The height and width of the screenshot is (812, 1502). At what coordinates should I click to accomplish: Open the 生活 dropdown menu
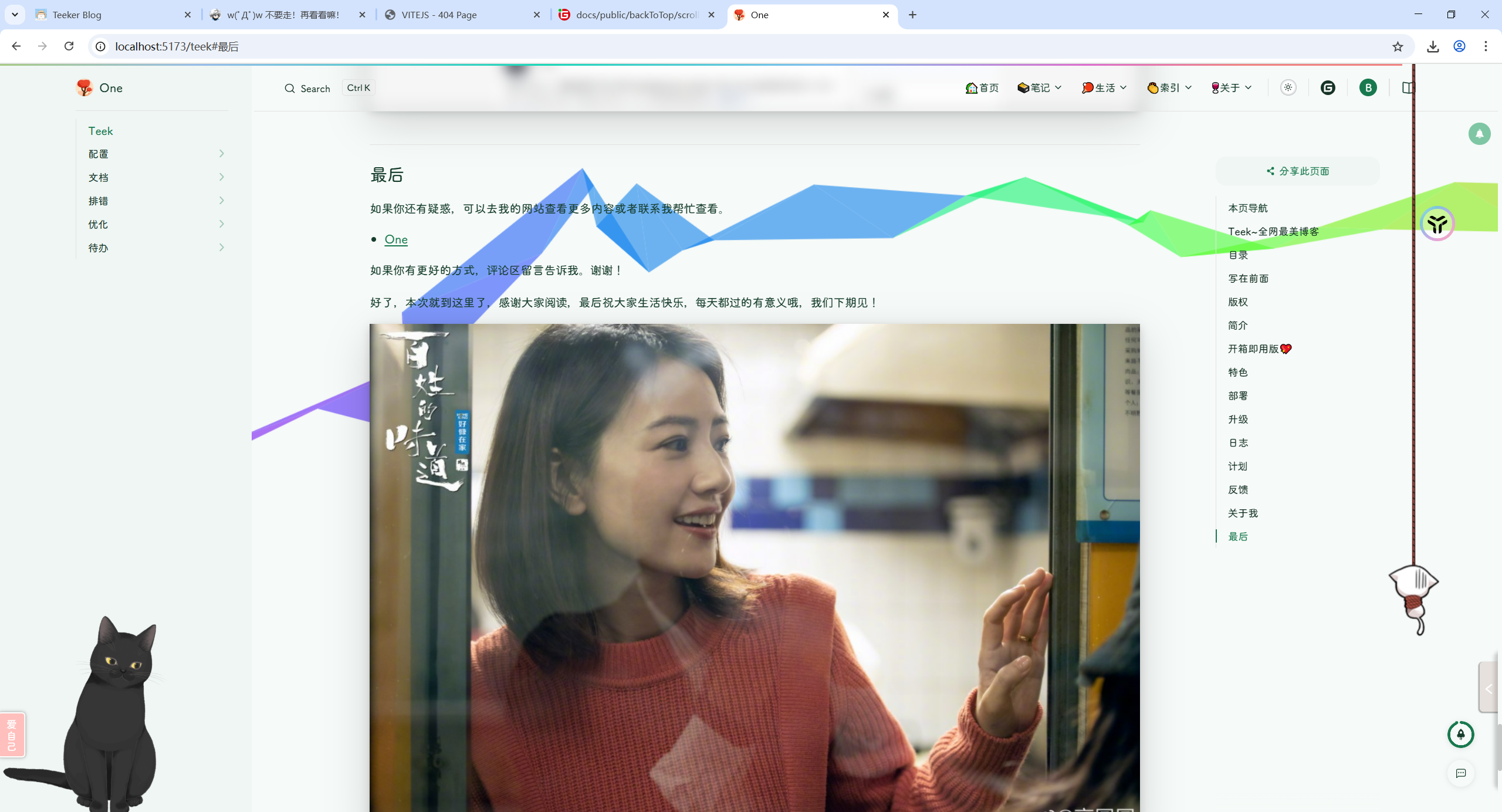1104,88
